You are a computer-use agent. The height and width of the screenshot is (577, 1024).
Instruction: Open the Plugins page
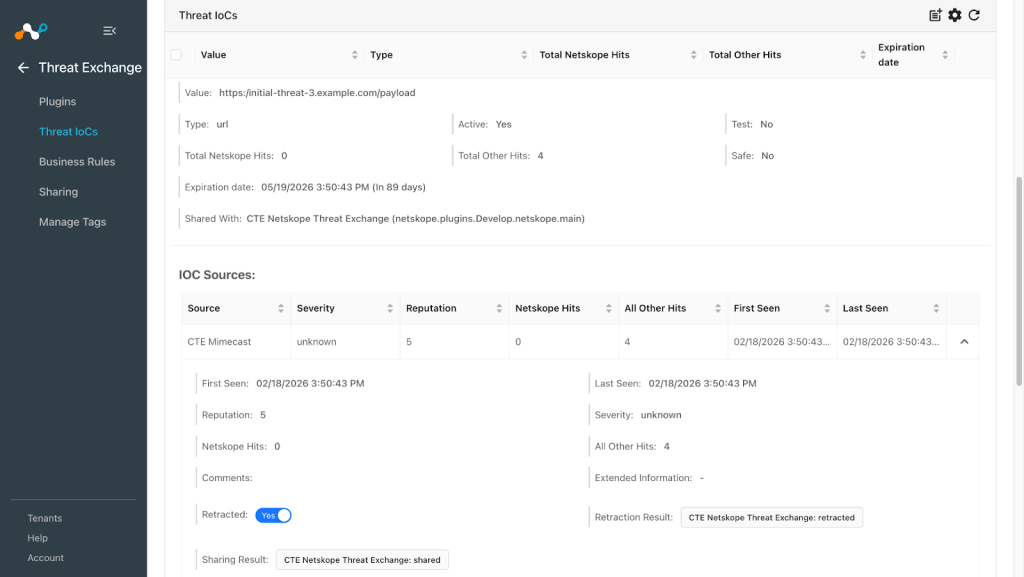(57, 101)
